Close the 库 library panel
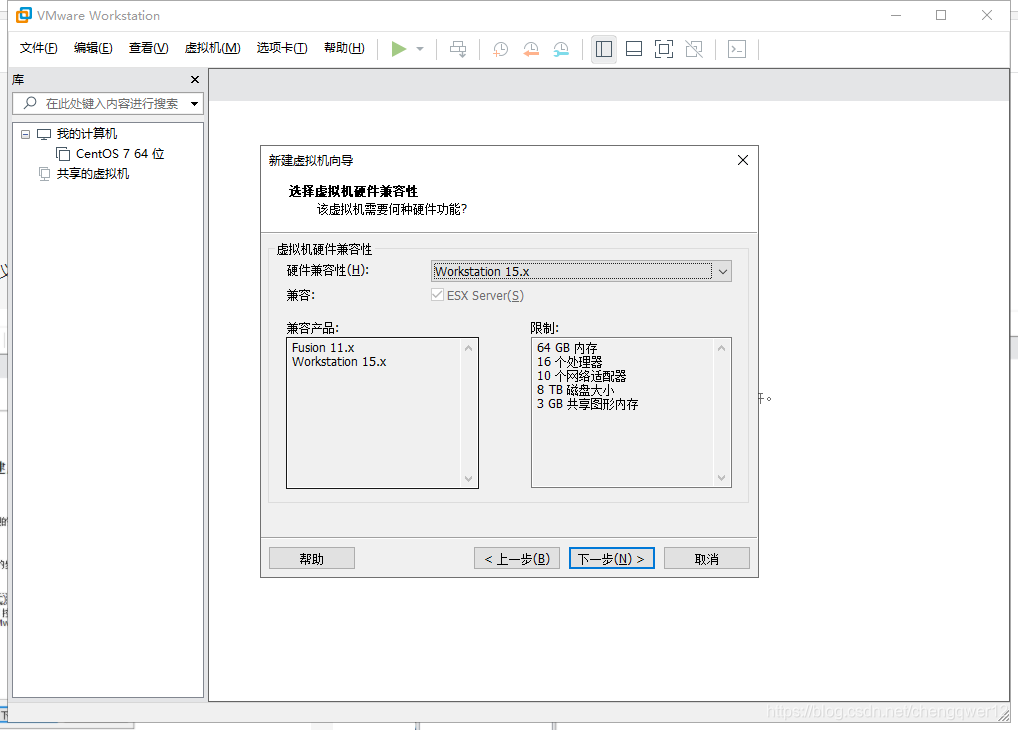This screenshot has width=1018, height=730. coord(195,79)
